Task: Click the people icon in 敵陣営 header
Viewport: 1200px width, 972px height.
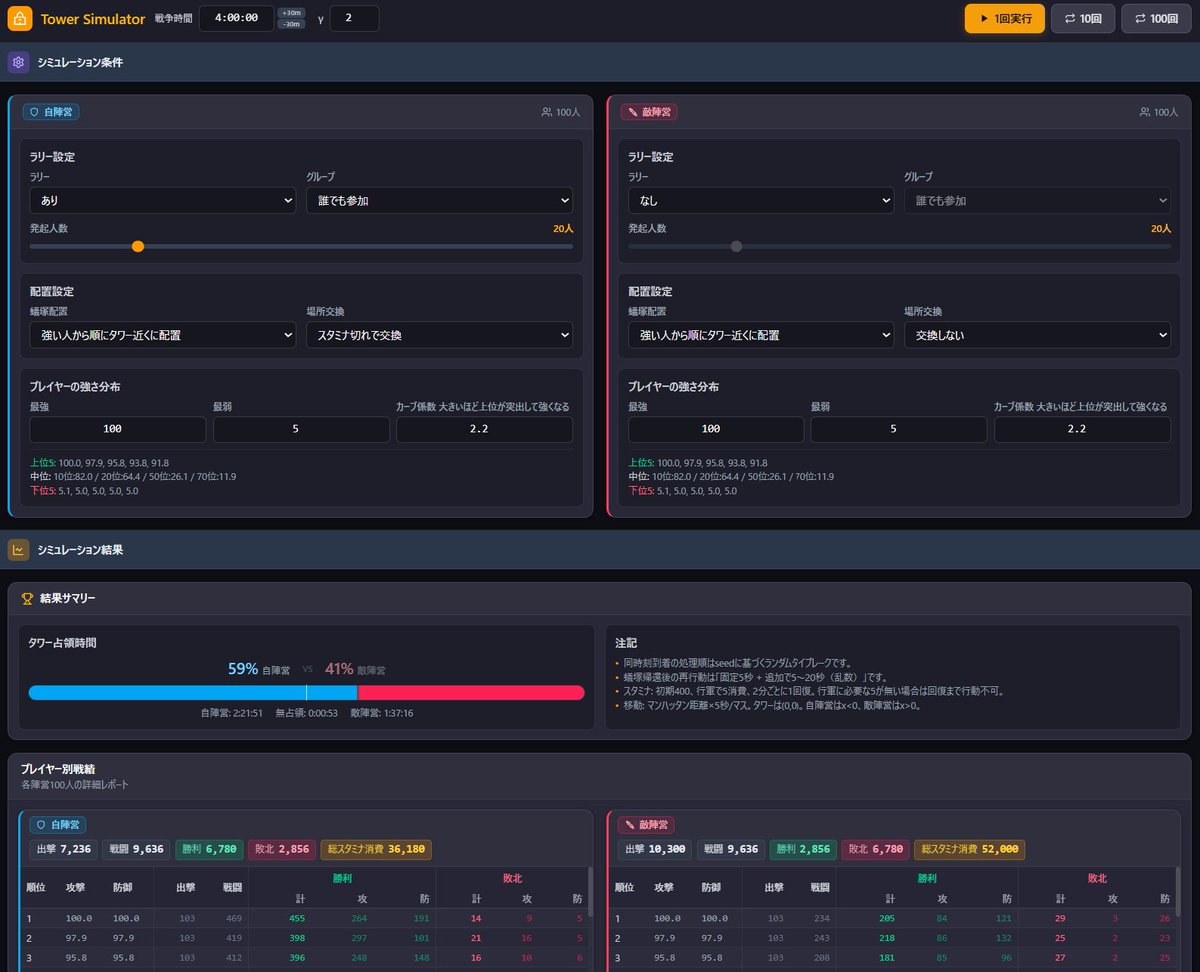Action: click(1144, 112)
